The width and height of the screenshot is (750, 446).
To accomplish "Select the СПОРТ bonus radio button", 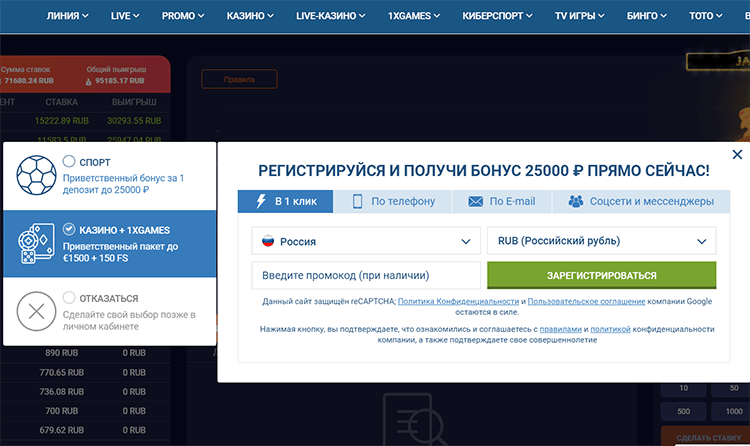I will 69,161.
